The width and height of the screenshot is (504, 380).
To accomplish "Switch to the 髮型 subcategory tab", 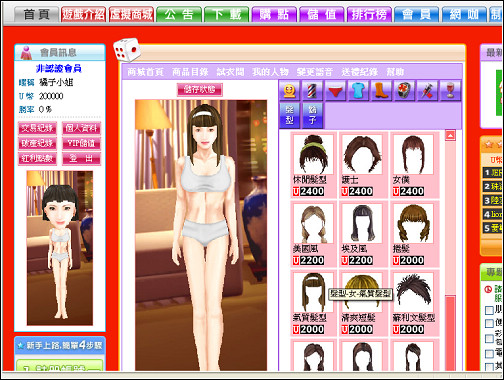I will [289, 115].
